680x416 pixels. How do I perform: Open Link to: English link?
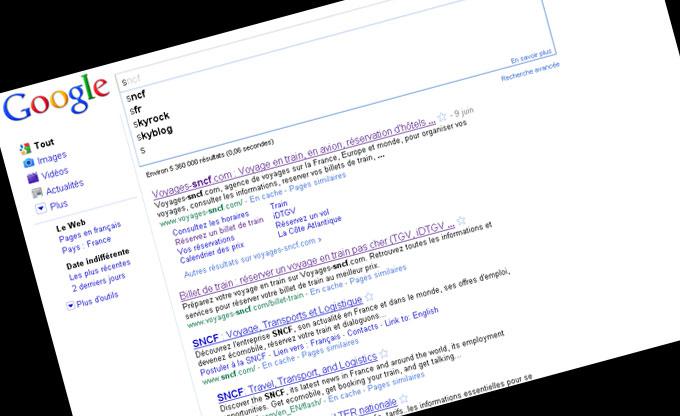tap(412, 317)
